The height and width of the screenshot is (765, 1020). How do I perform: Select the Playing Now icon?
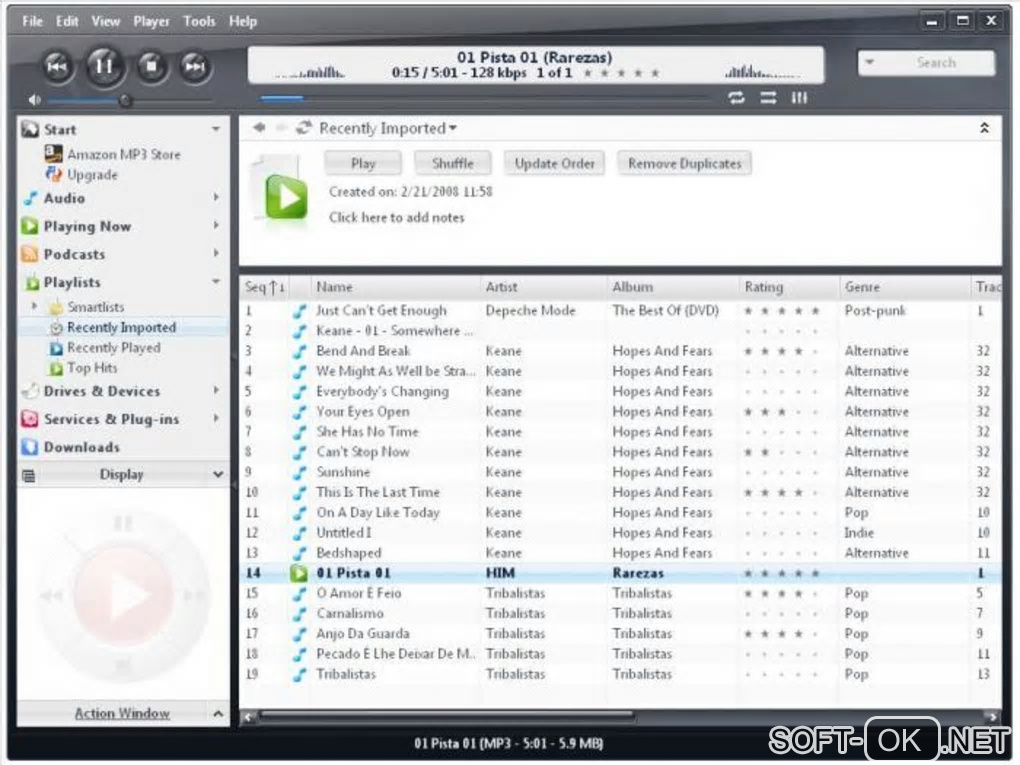(x=30, y=226)
